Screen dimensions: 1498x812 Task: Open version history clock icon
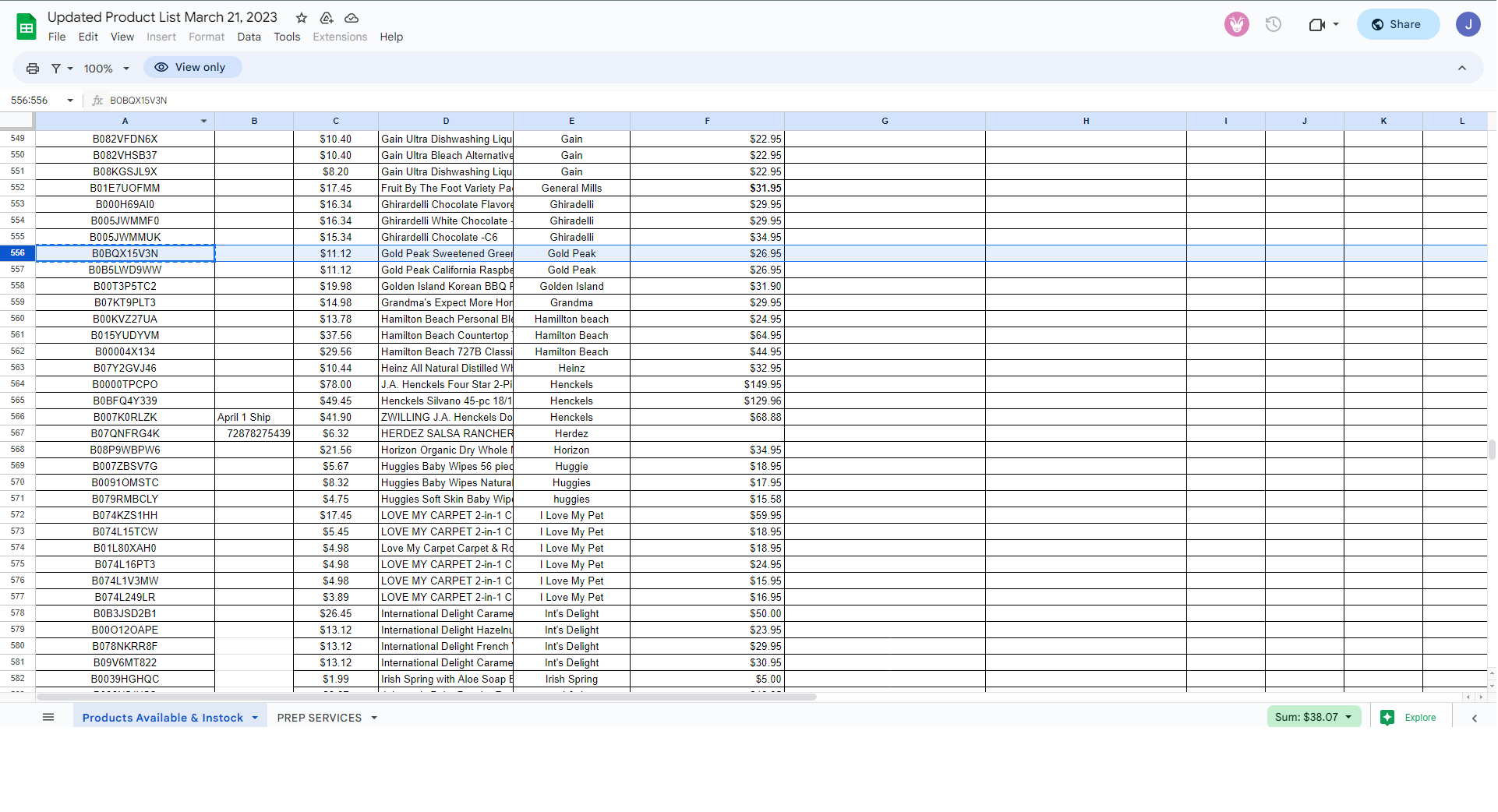point(1274,24)
